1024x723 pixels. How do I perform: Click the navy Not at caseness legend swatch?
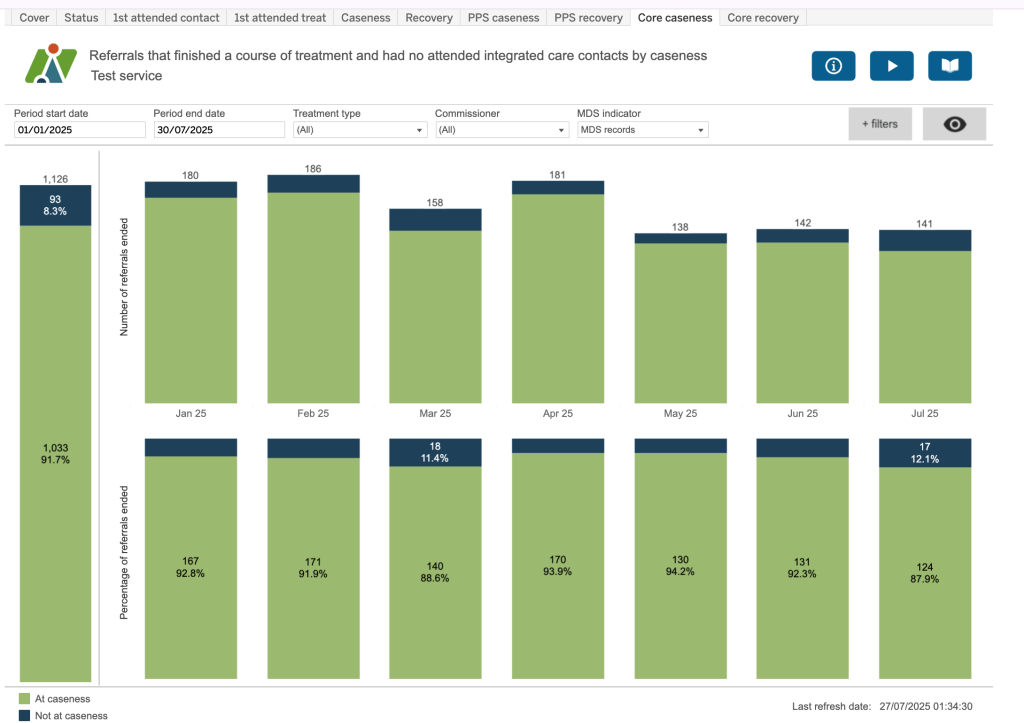click(24, 715)
